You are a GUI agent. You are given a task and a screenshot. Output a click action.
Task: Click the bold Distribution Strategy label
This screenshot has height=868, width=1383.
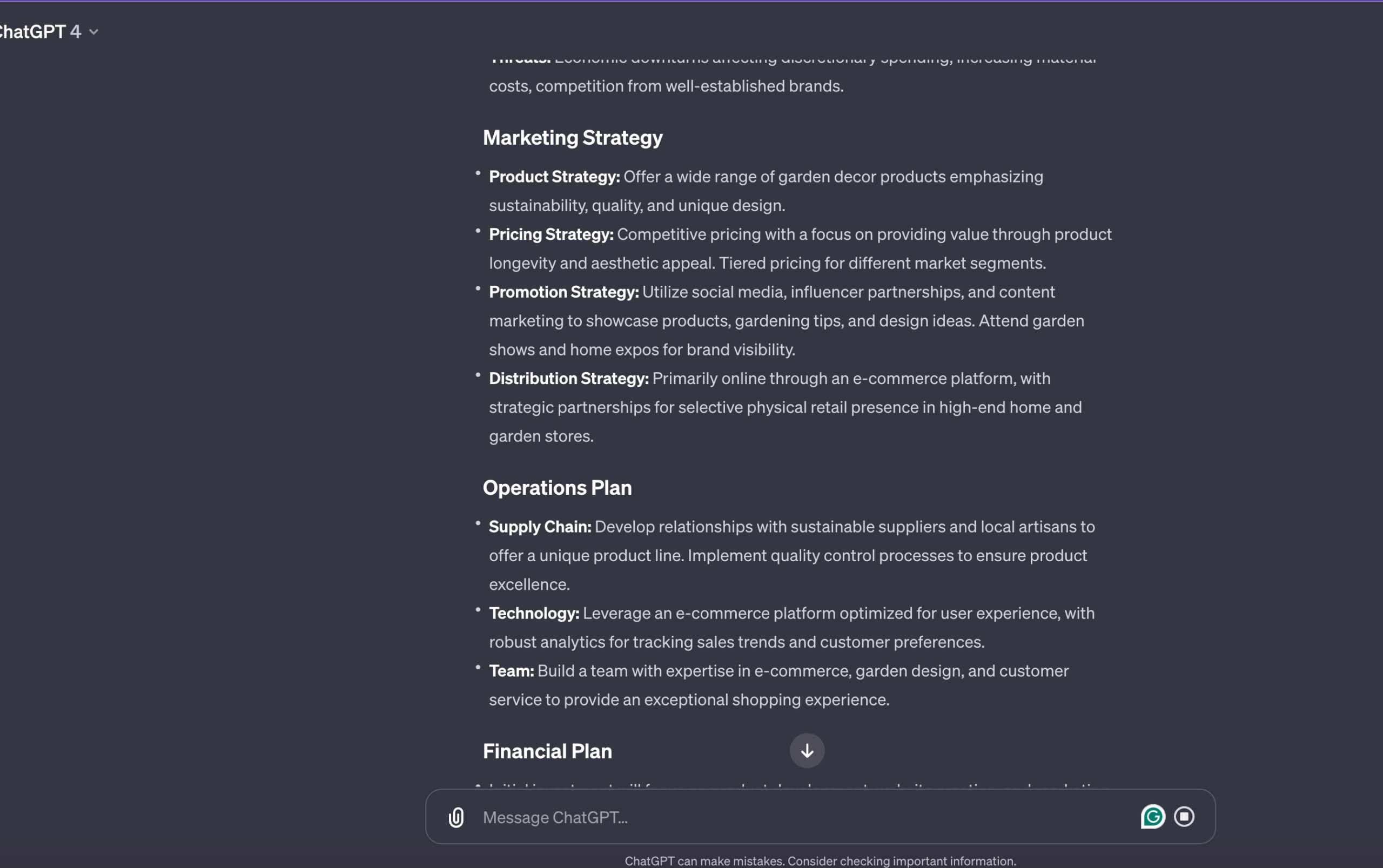[x=568, y=378]
